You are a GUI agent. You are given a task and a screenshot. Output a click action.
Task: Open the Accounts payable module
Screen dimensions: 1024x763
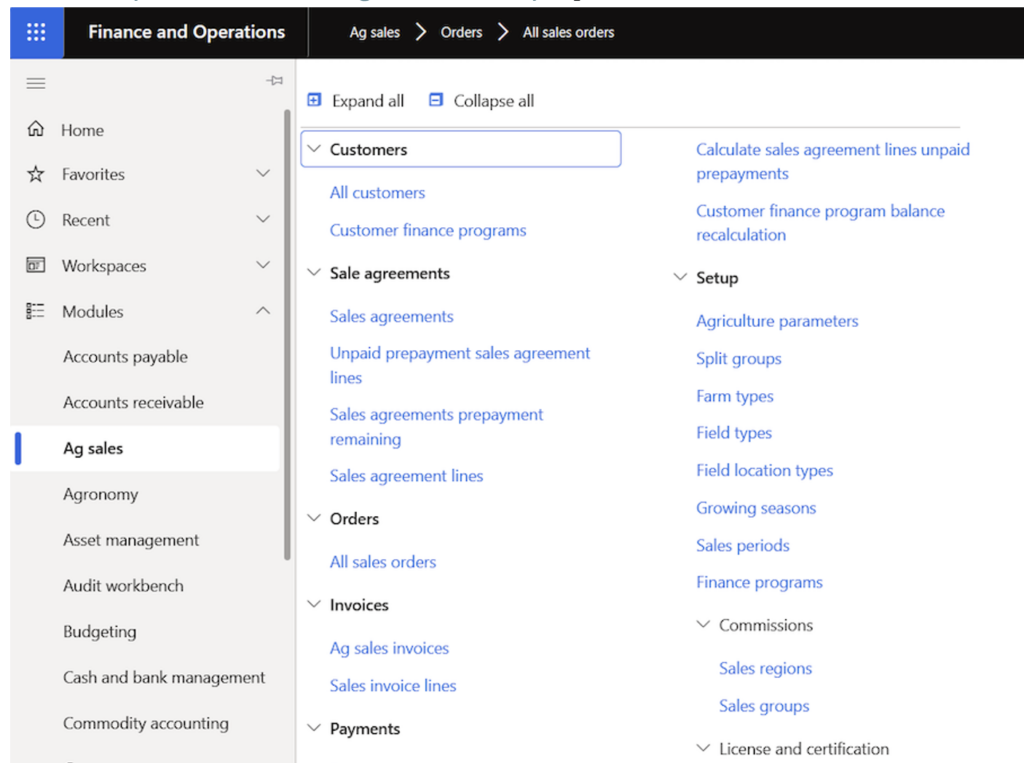click(125, 357)
